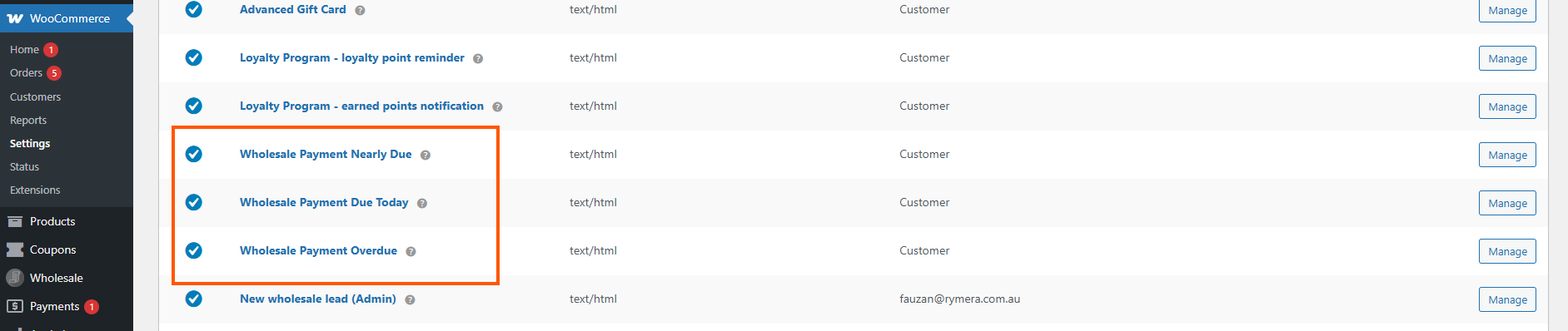Screen dimensions: 1568x331
Task: Show help tip for New wholesale lead (Admin)
Action: [410, 299]
